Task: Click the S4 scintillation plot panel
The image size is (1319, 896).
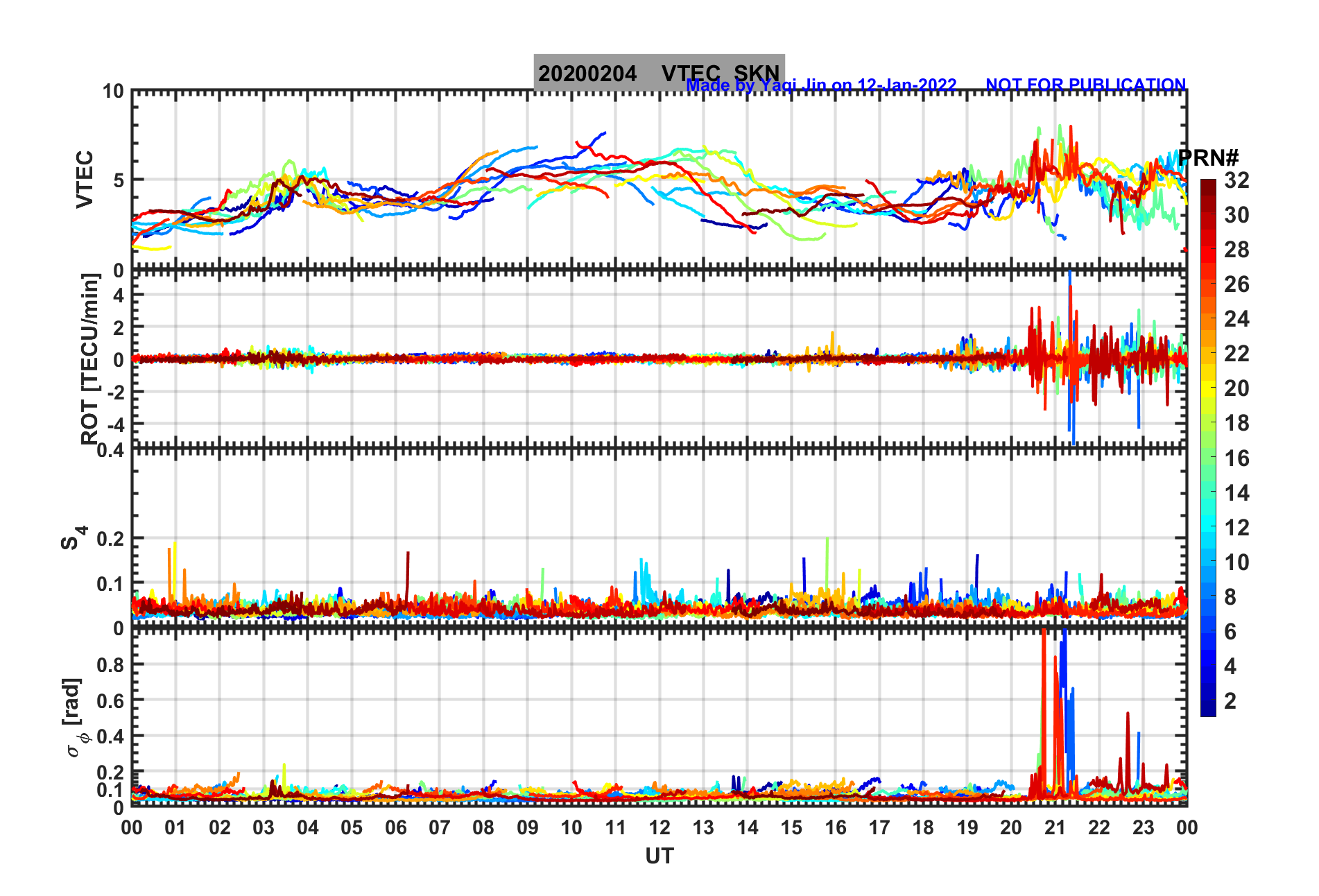Action: [x=659, y=539]
